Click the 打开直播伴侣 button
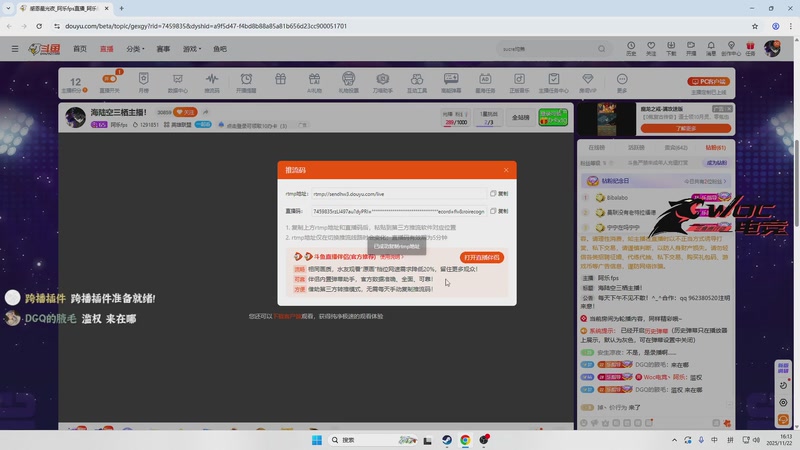Viewport: 800px width, 450px height. (482, 258)
